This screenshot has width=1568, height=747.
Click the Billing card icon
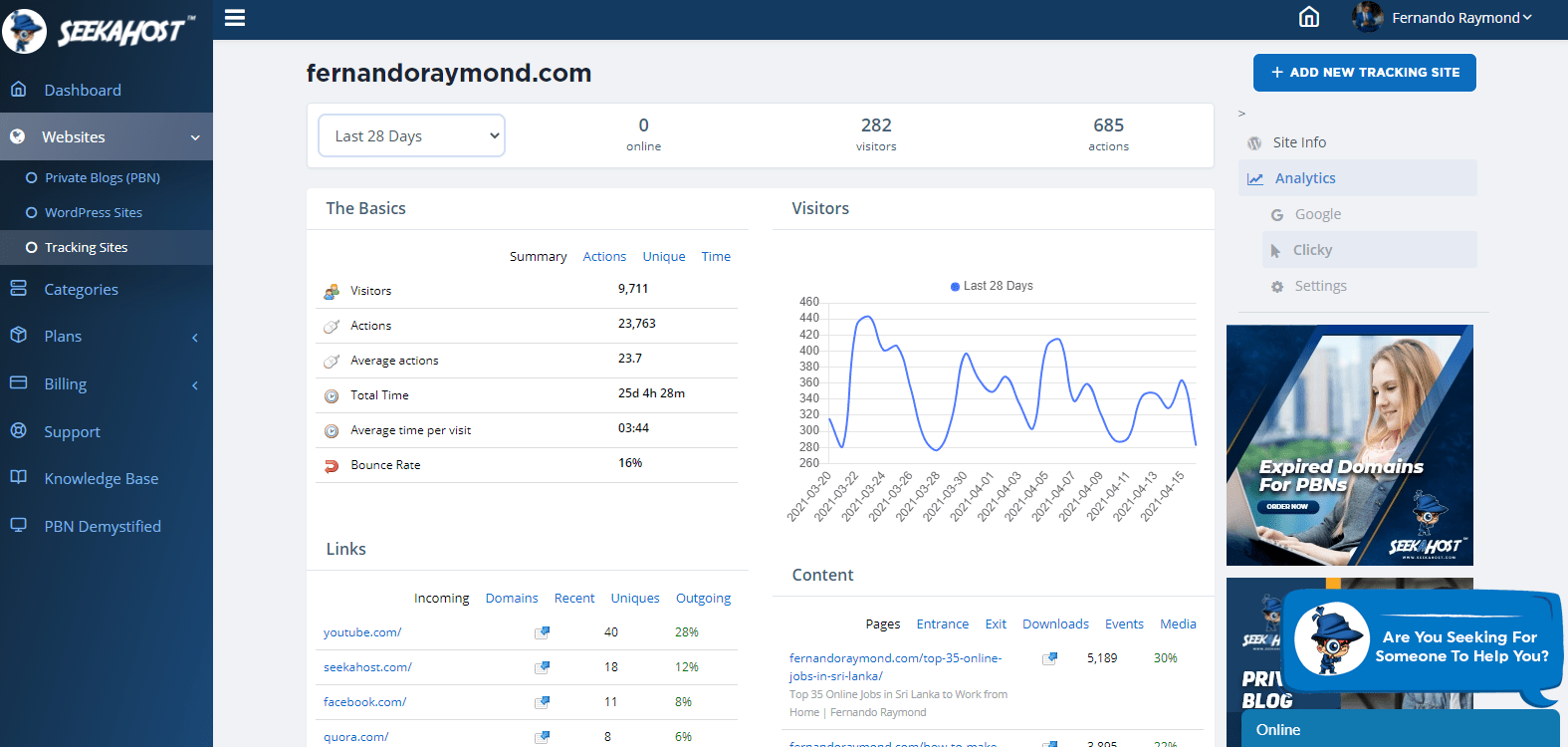point(18,383)
